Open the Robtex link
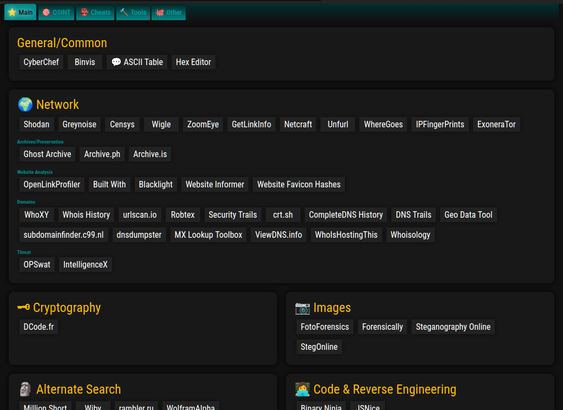 182,215
